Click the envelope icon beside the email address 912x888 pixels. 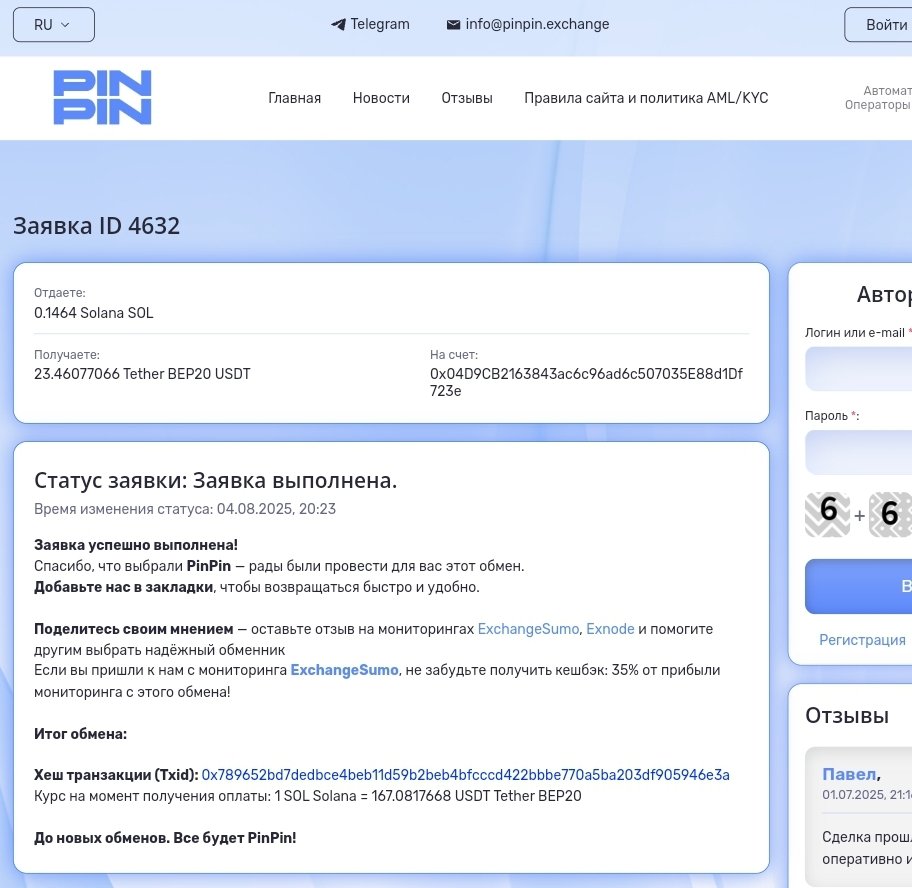point(453,25)
